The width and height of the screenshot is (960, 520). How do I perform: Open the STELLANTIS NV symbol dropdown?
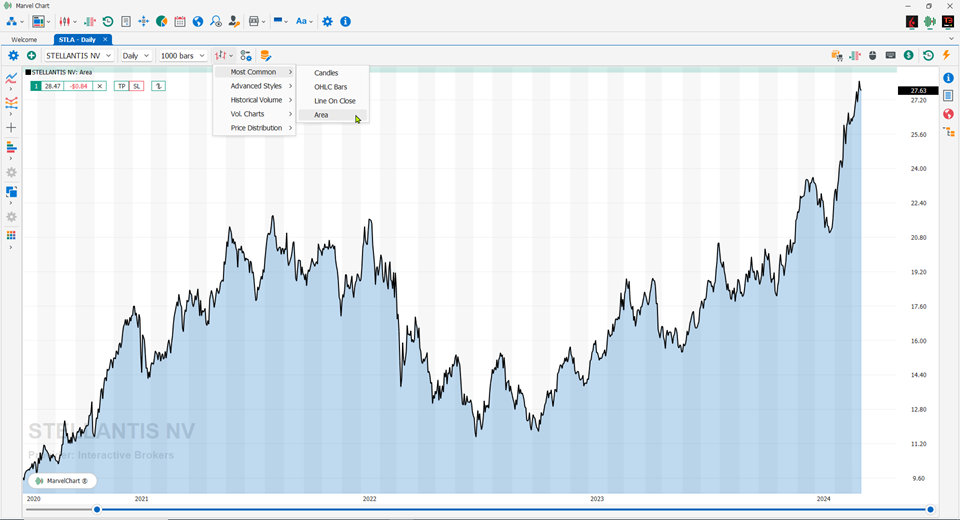click(78, 56)
